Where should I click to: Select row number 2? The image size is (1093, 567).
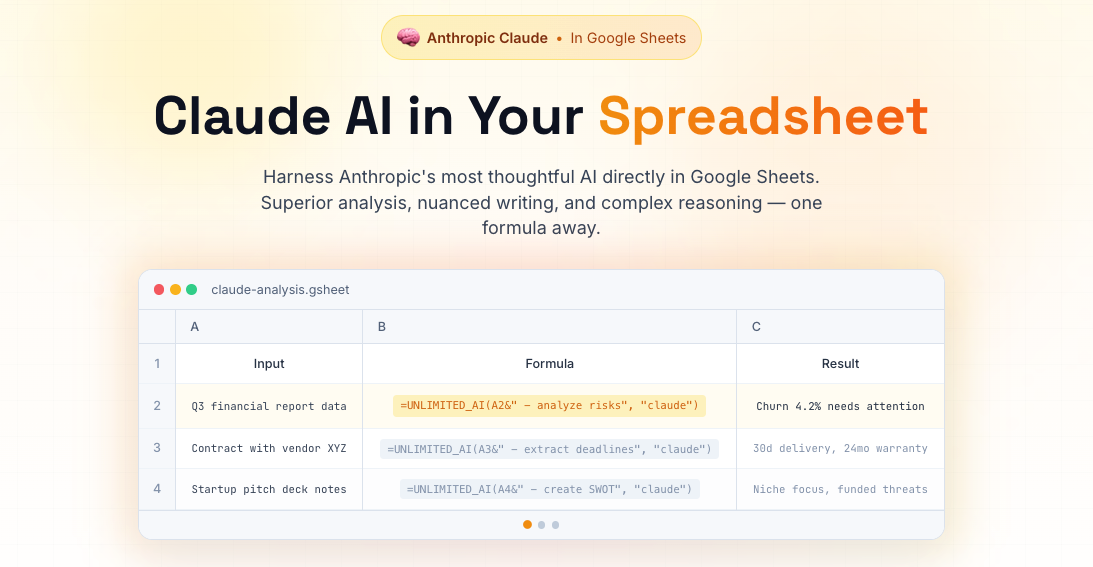point(157,406)
